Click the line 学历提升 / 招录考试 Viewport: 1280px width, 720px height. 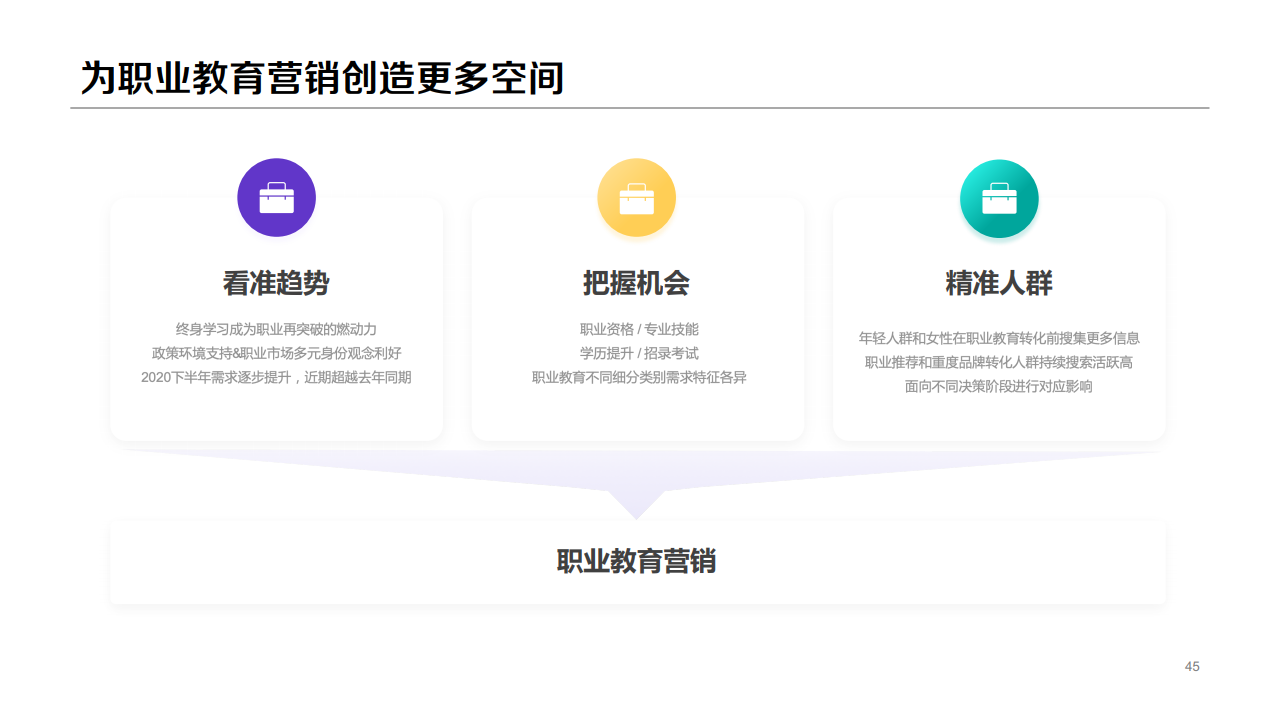click(637, 352)
